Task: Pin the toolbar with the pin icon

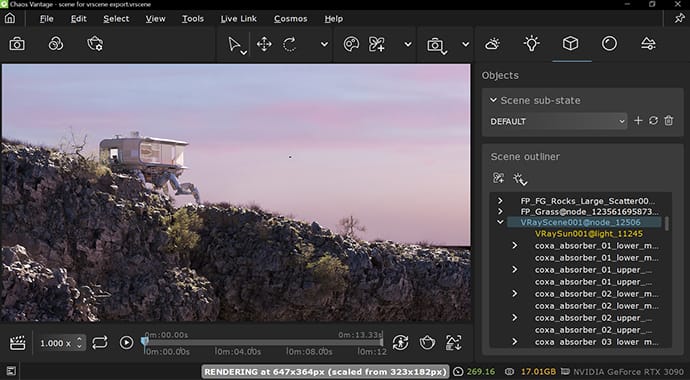Action: coord(679,18)
